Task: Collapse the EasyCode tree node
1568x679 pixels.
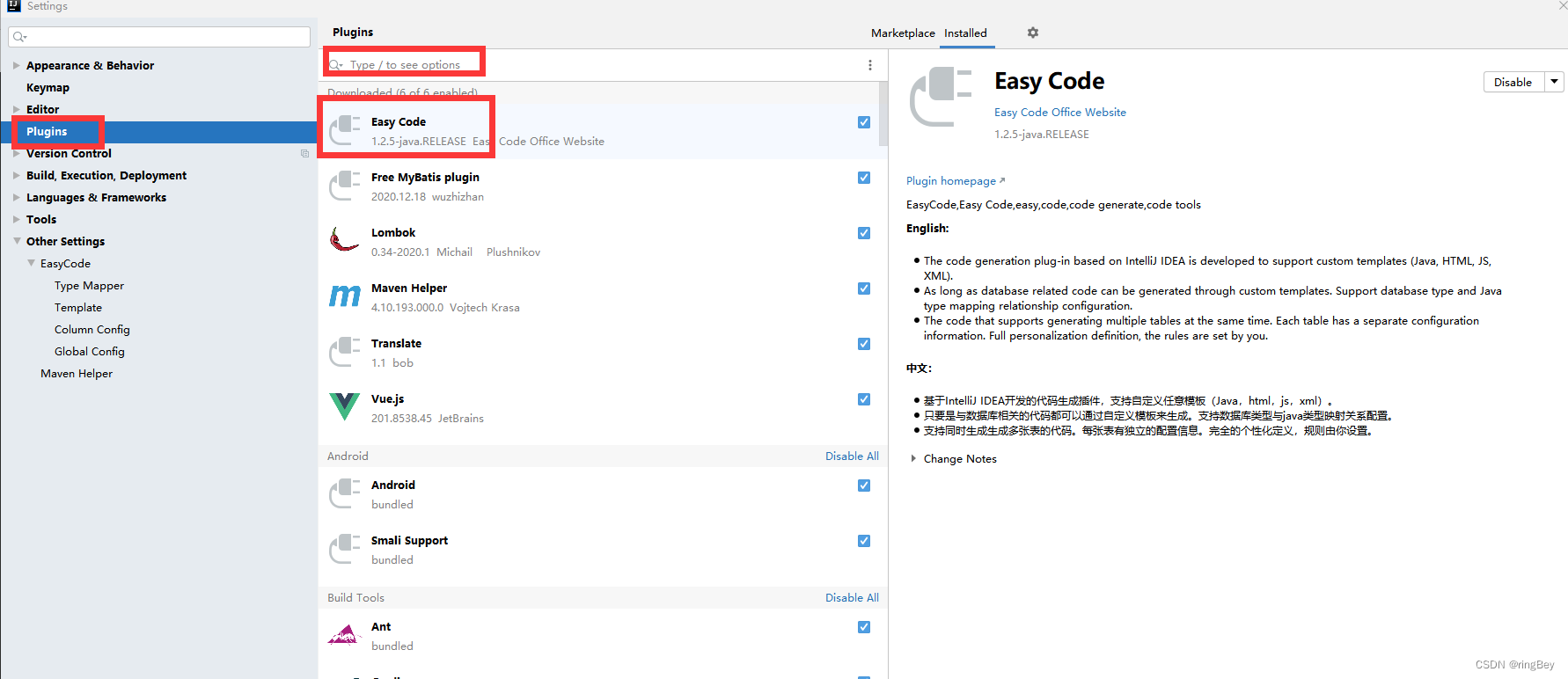Action: click(31, 263)
